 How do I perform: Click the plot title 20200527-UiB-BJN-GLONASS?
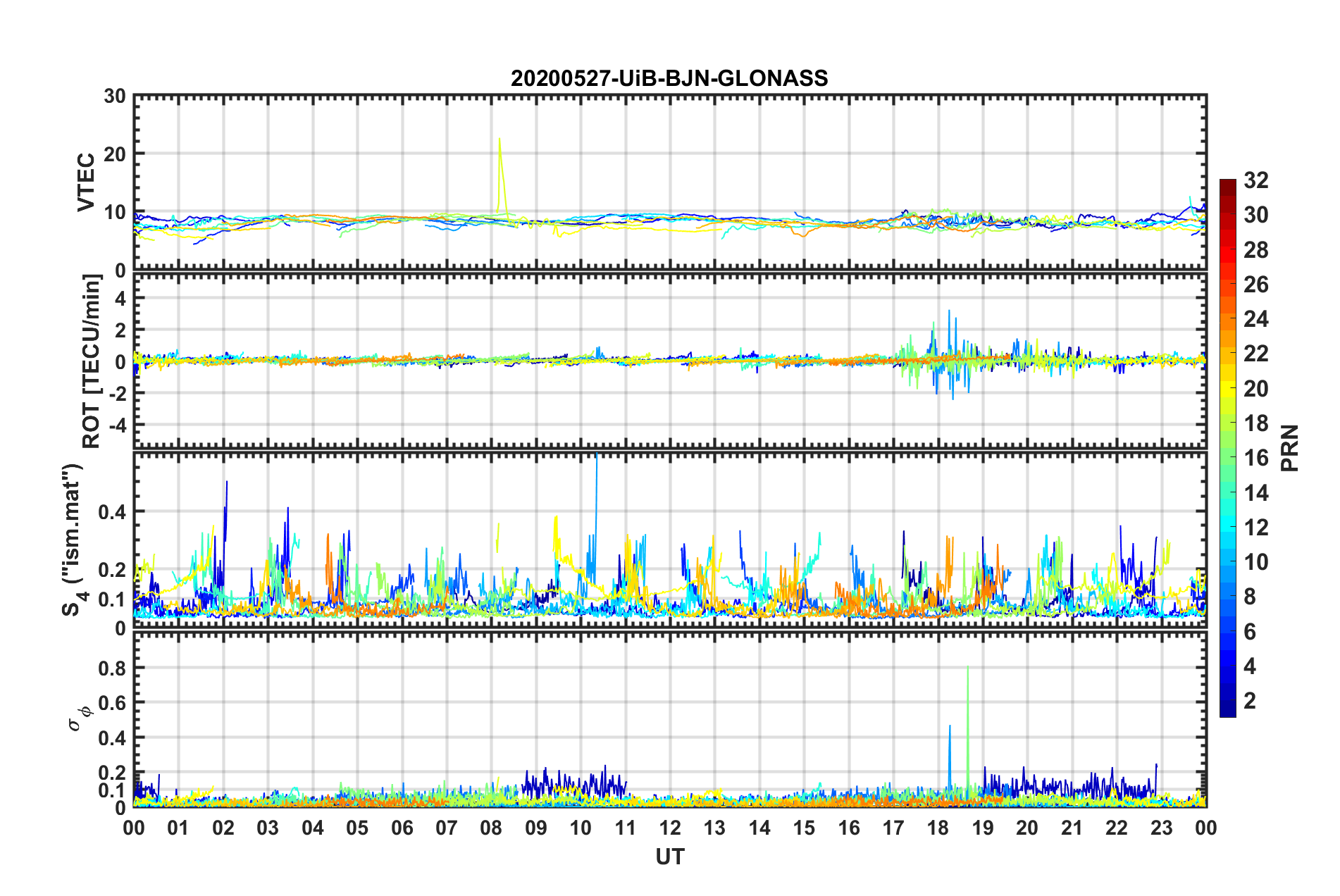(x=669, y=78)
